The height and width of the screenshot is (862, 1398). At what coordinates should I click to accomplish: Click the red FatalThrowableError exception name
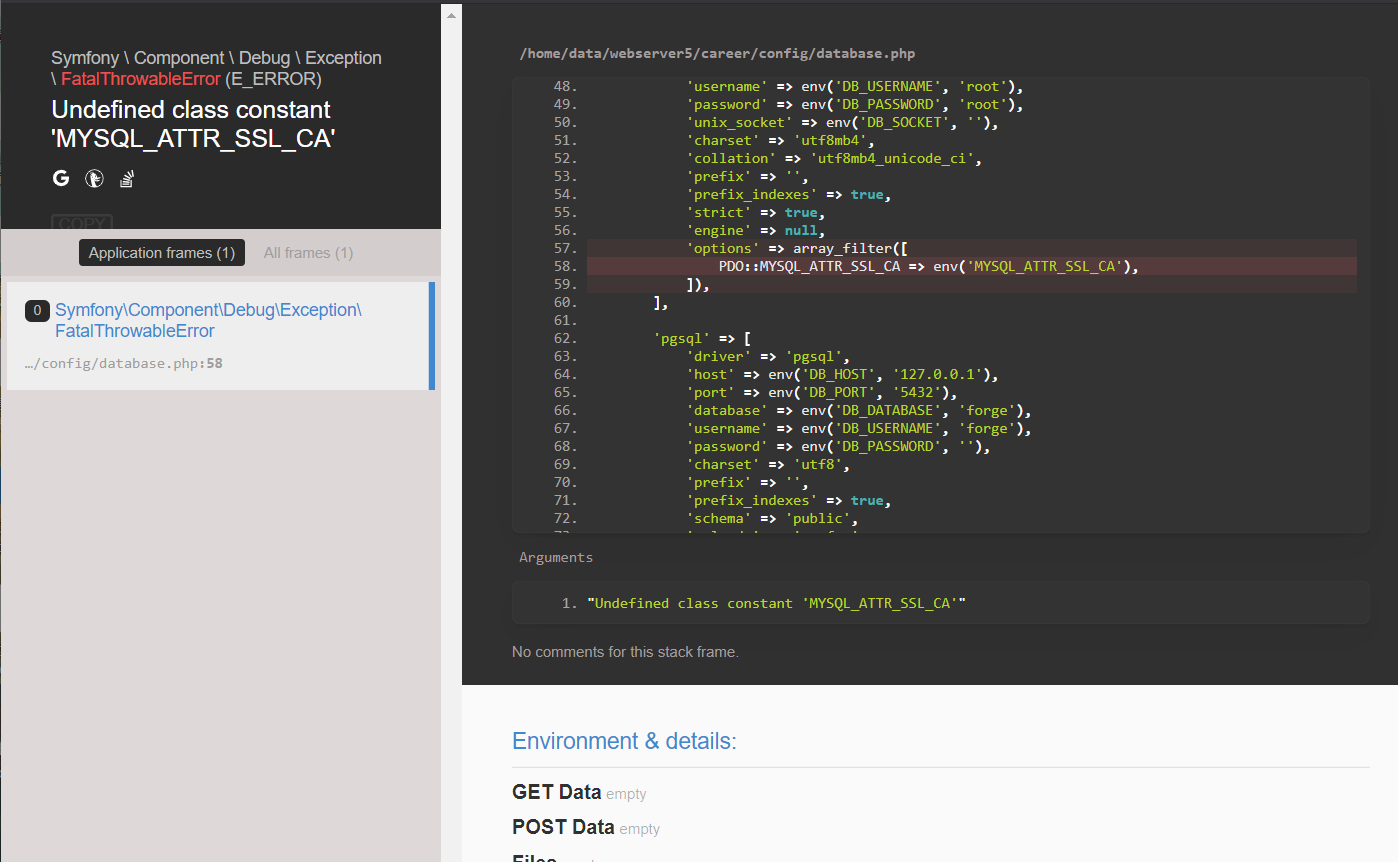(140, 79)
